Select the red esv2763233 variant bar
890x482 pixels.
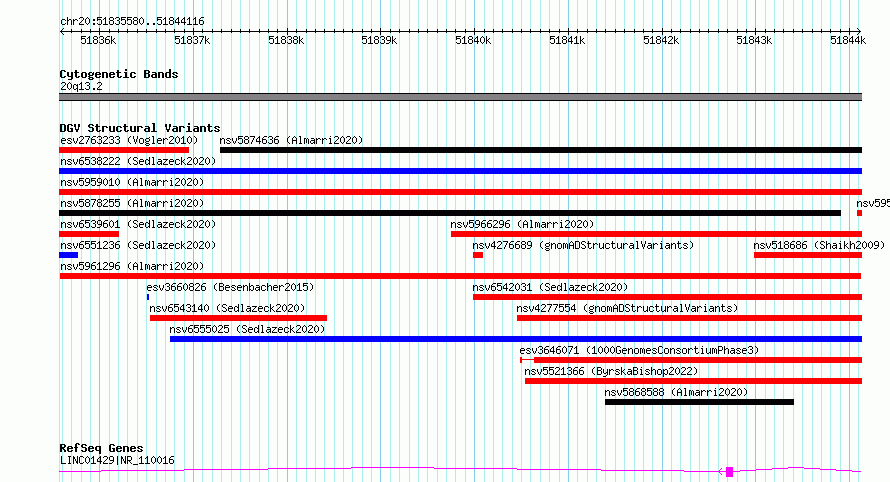click(x=124, y=150)
